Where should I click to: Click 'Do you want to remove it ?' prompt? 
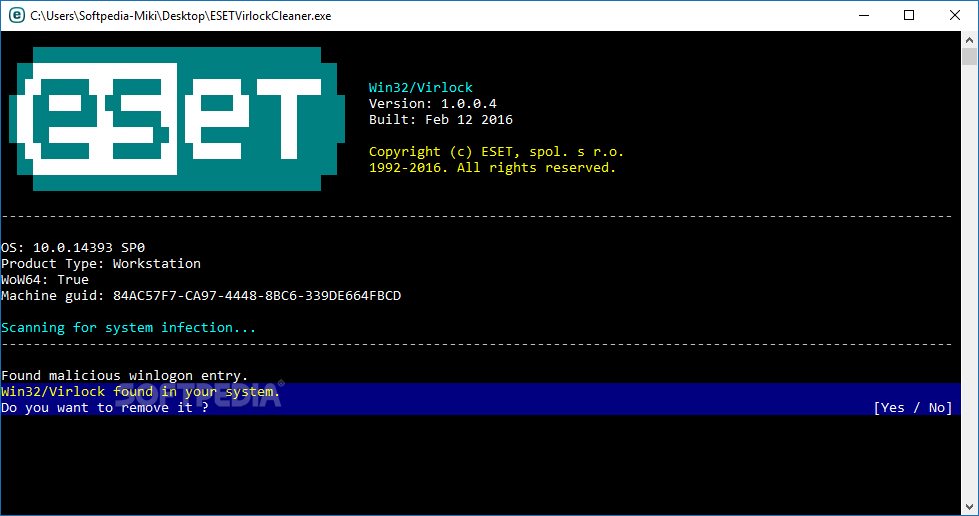pyautogui.click(x=105, y=408)
